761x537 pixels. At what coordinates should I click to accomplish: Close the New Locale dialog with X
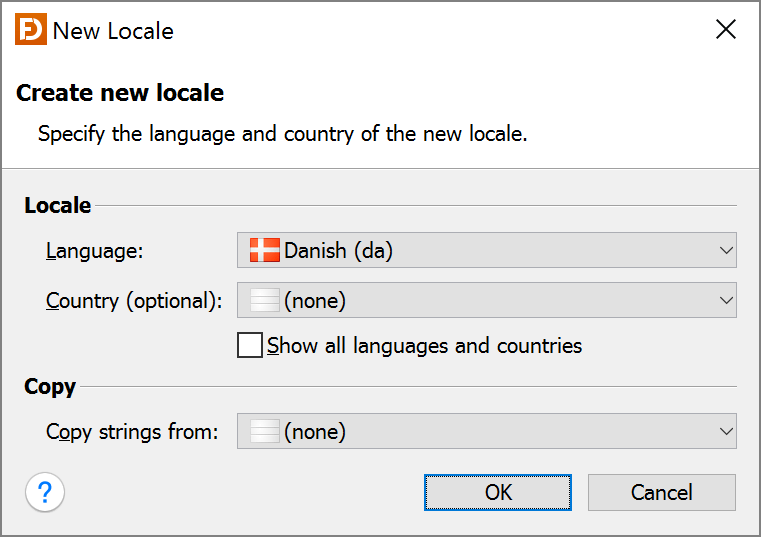click(726, 29)
